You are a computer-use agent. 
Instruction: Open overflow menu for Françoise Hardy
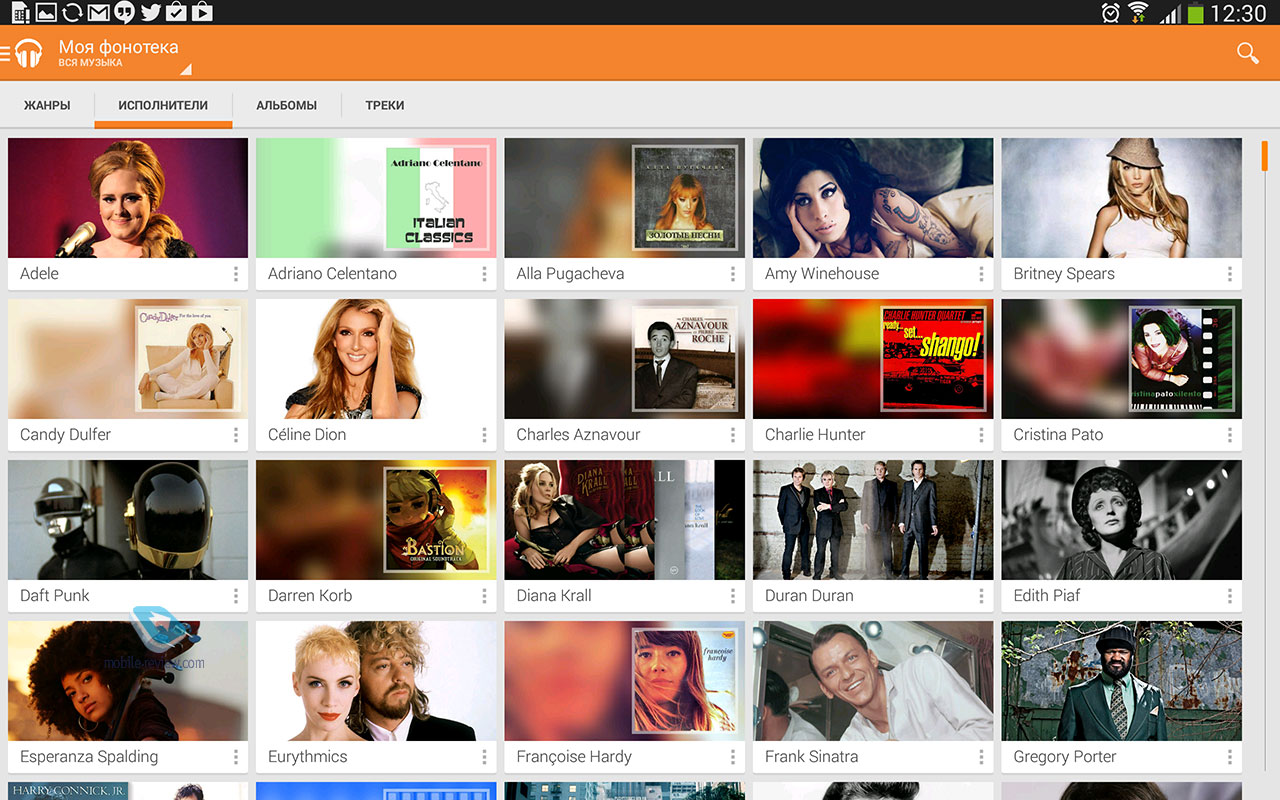[x=733, y=757]
